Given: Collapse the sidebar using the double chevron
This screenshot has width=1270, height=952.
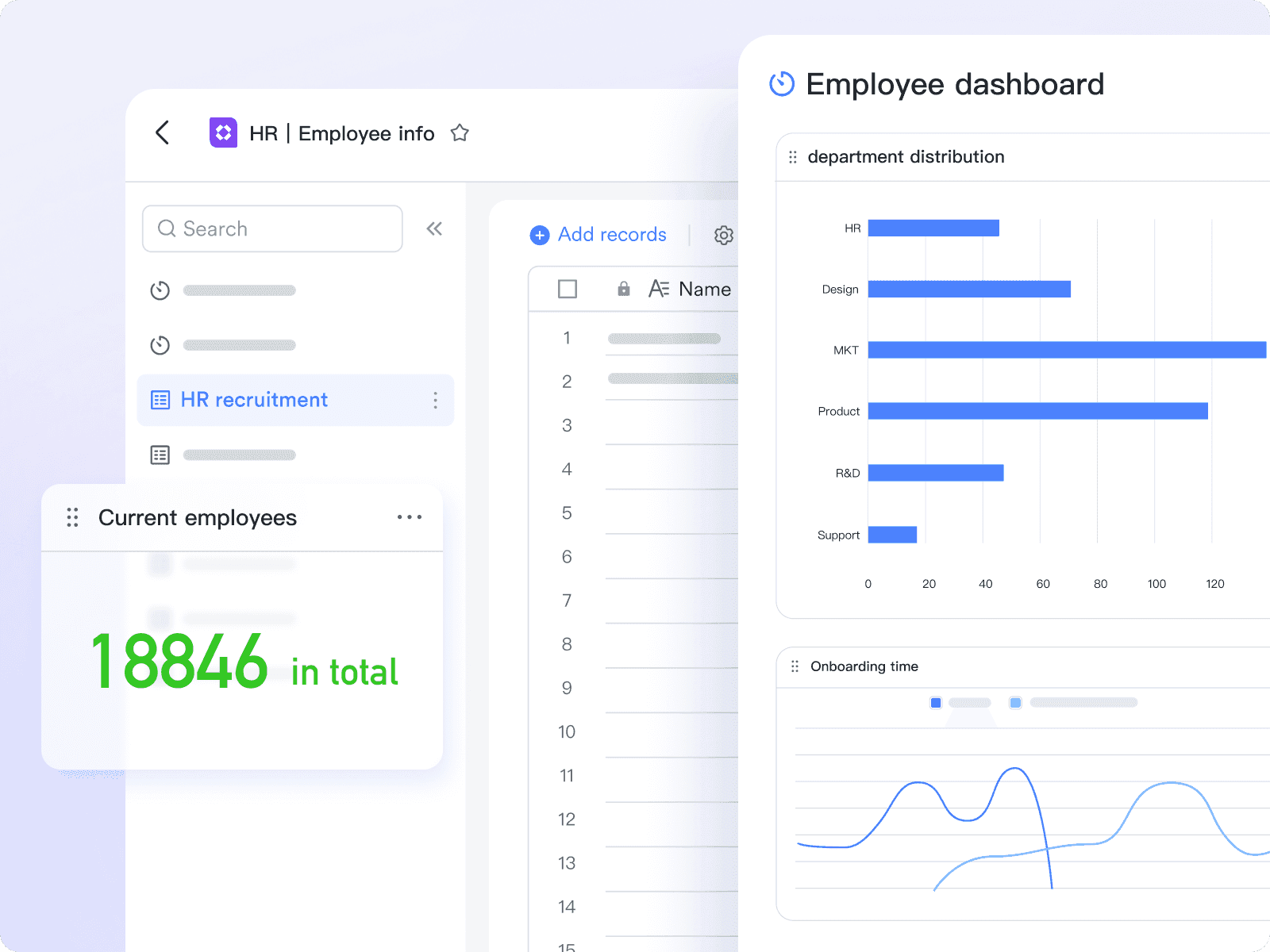Looking at the screenshot, I should click(x=434, y=228).
